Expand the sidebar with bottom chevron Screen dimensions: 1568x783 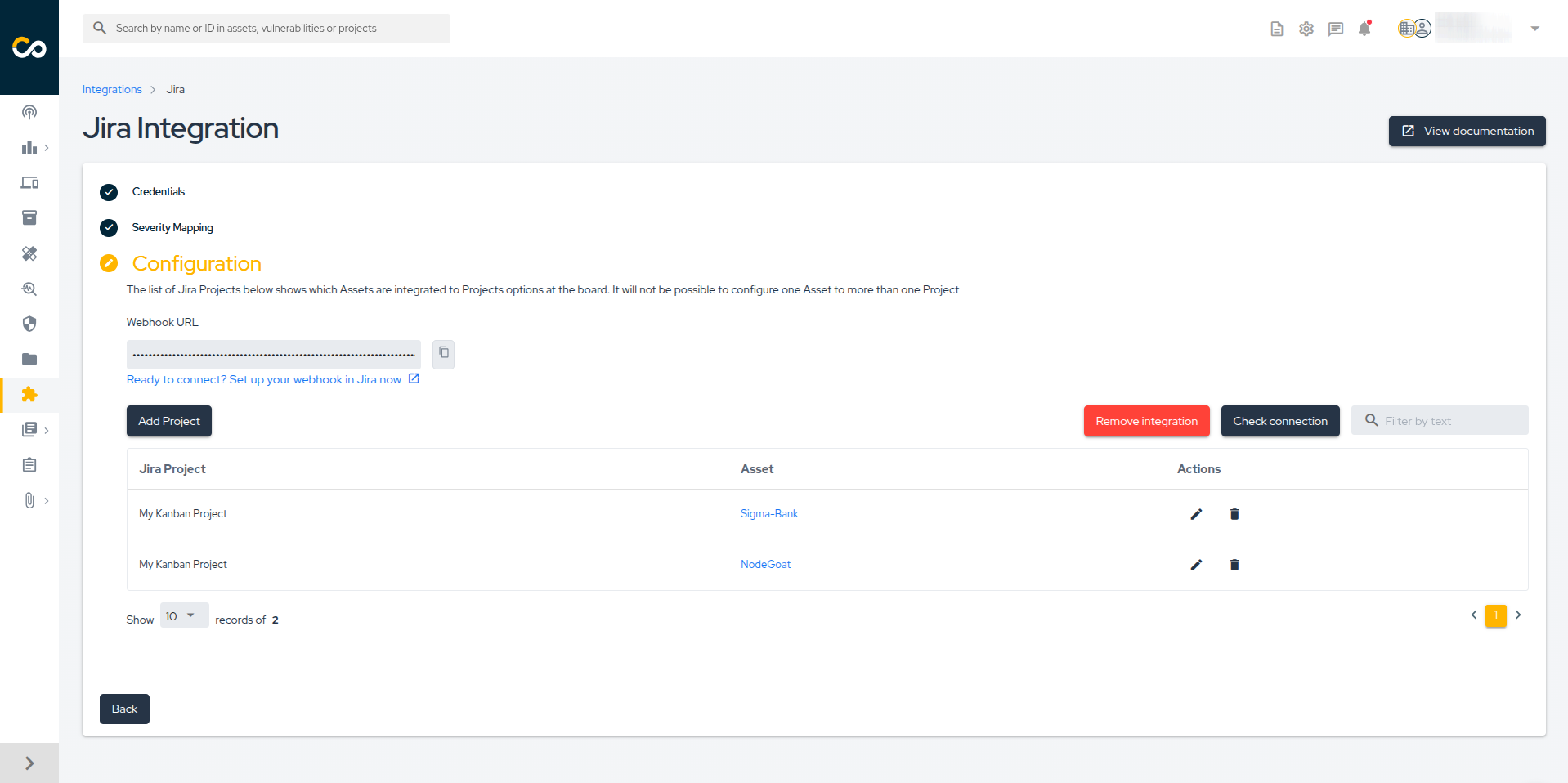coord(29,763)
